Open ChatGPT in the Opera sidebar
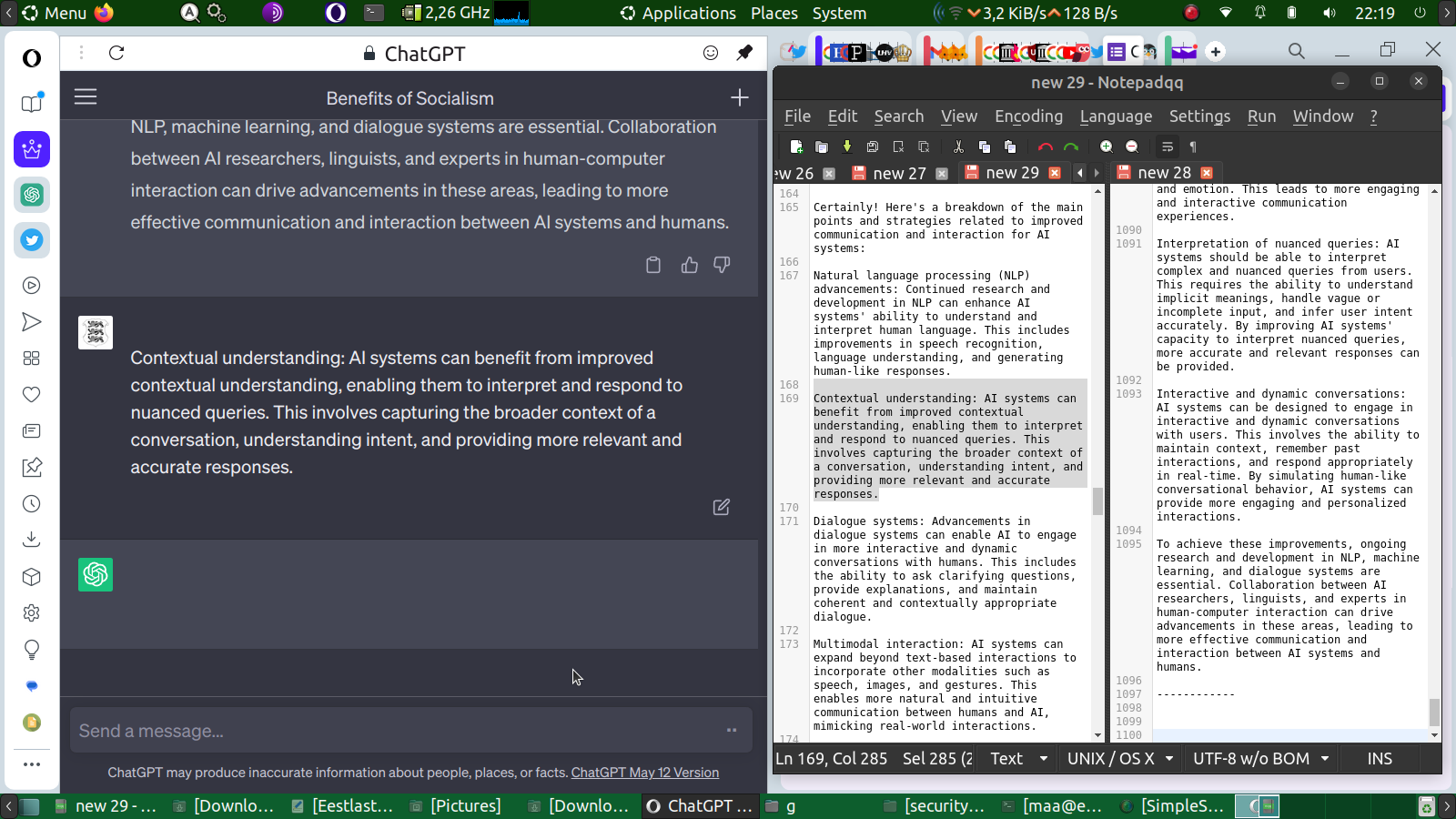 pos(32,195)
